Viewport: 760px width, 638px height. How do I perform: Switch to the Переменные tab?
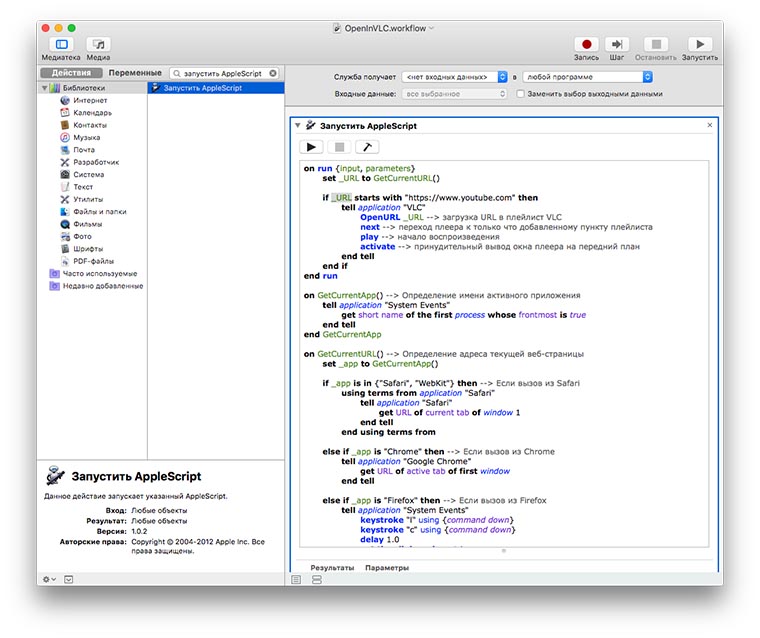(135, 73)
